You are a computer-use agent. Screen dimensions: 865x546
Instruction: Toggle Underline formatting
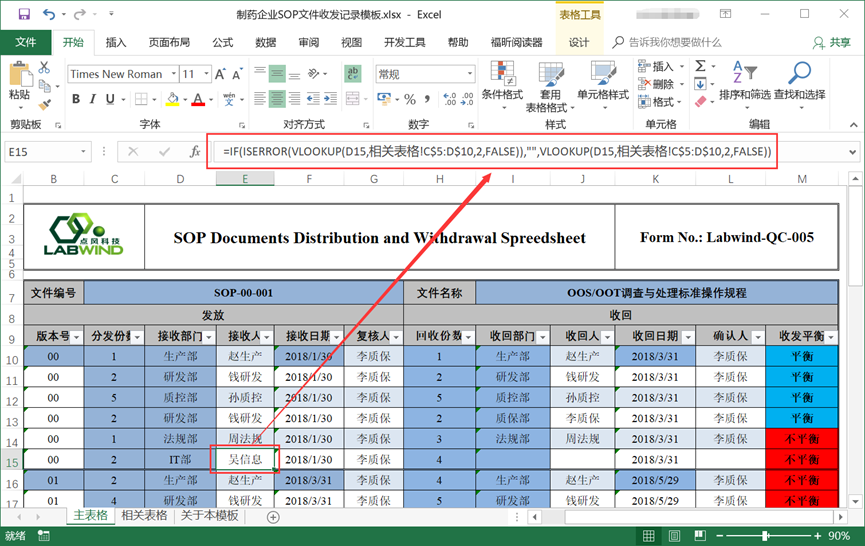[110, 99]
